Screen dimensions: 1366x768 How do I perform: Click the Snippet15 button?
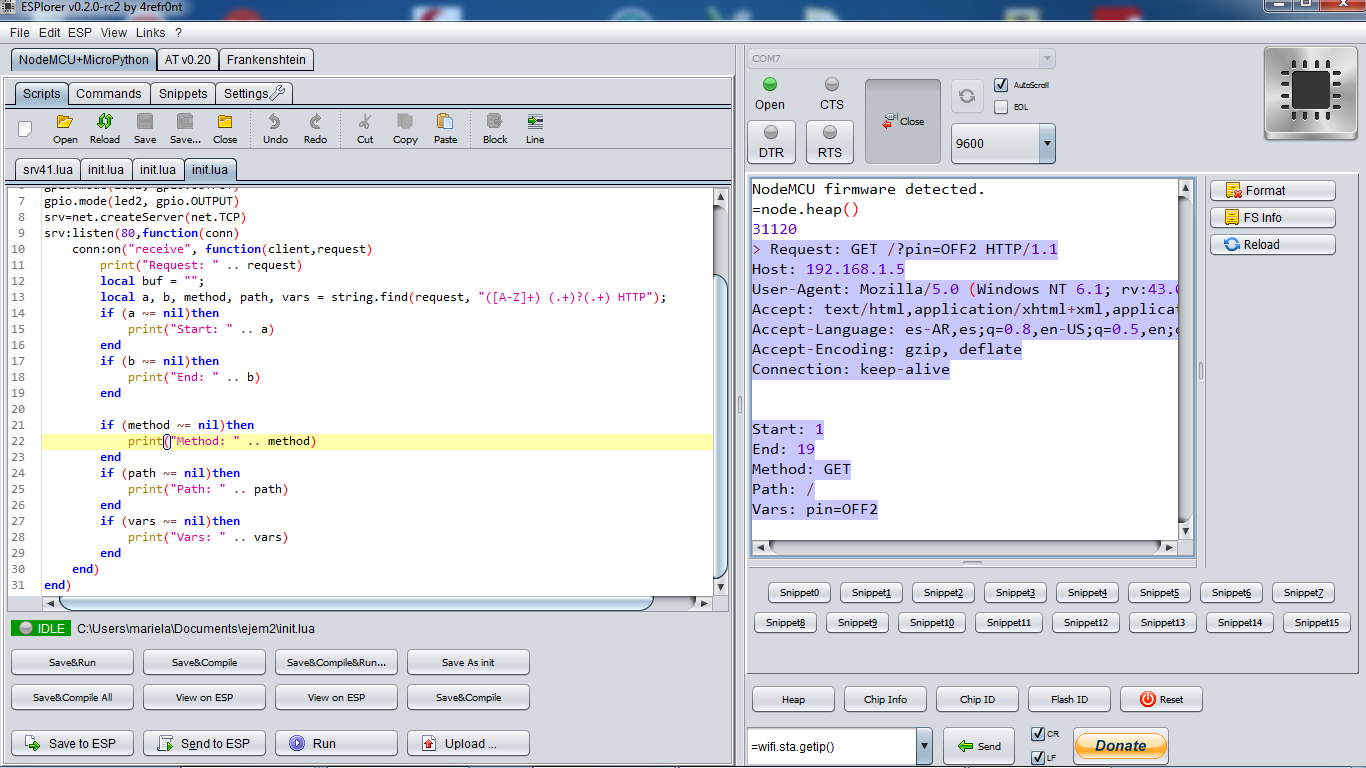tap(1316, 622)
